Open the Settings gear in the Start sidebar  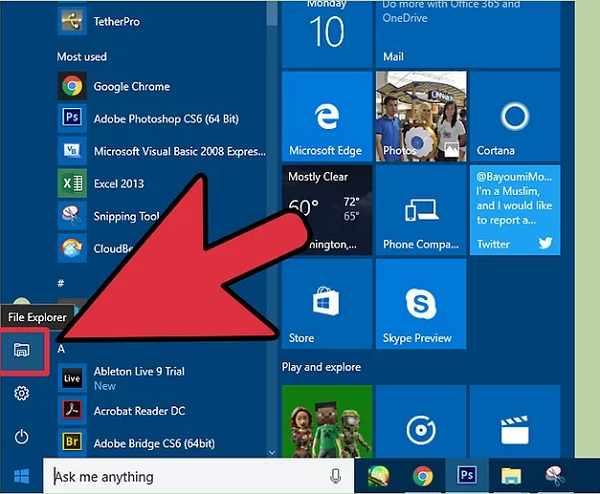21,394
